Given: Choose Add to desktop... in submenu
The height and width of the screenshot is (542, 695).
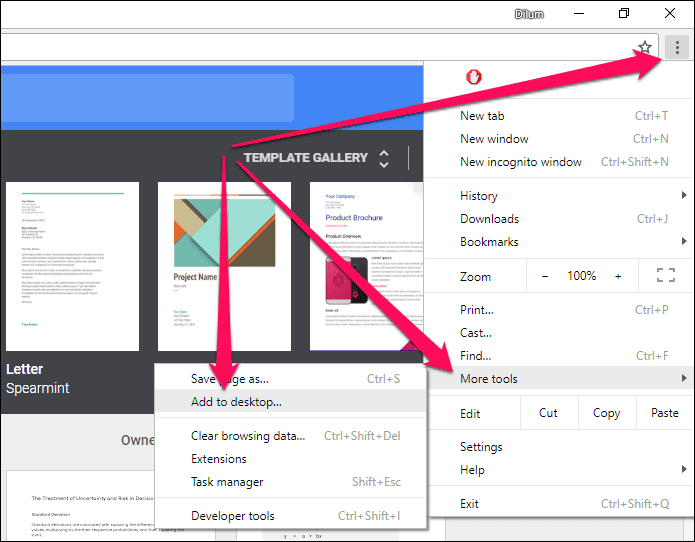Looking at the screenshot, I should (x=290, y=402).
